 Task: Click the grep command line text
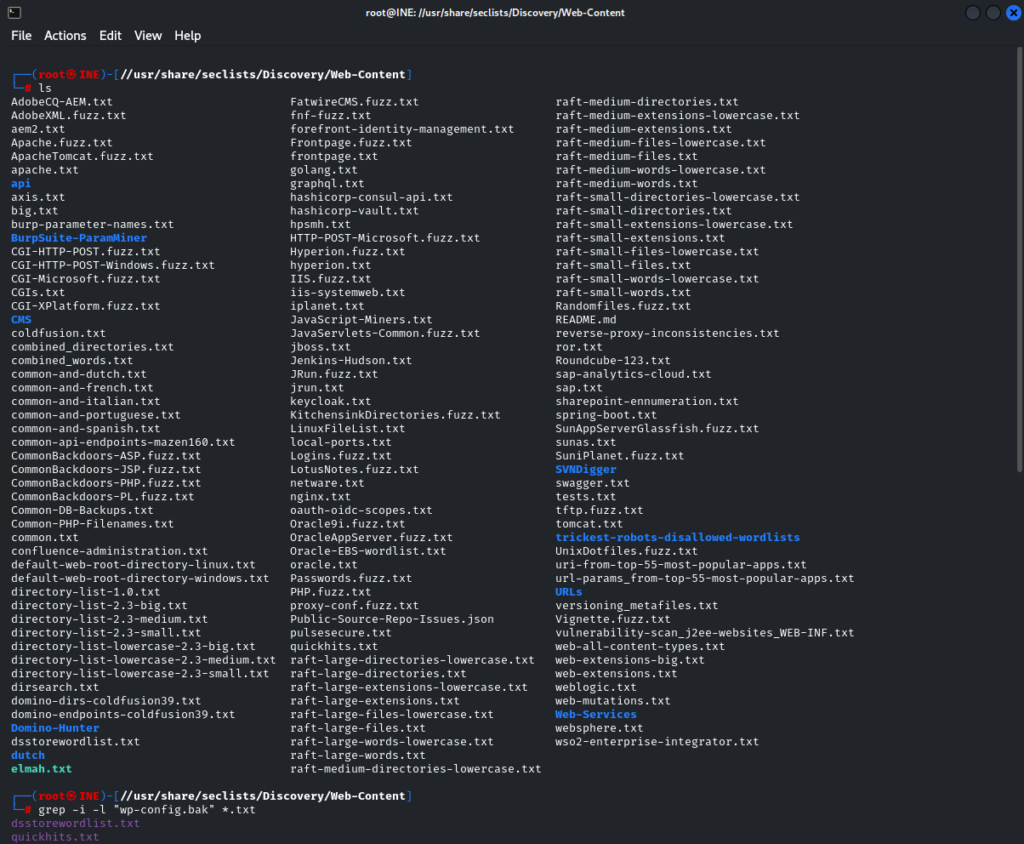point(146,809)
